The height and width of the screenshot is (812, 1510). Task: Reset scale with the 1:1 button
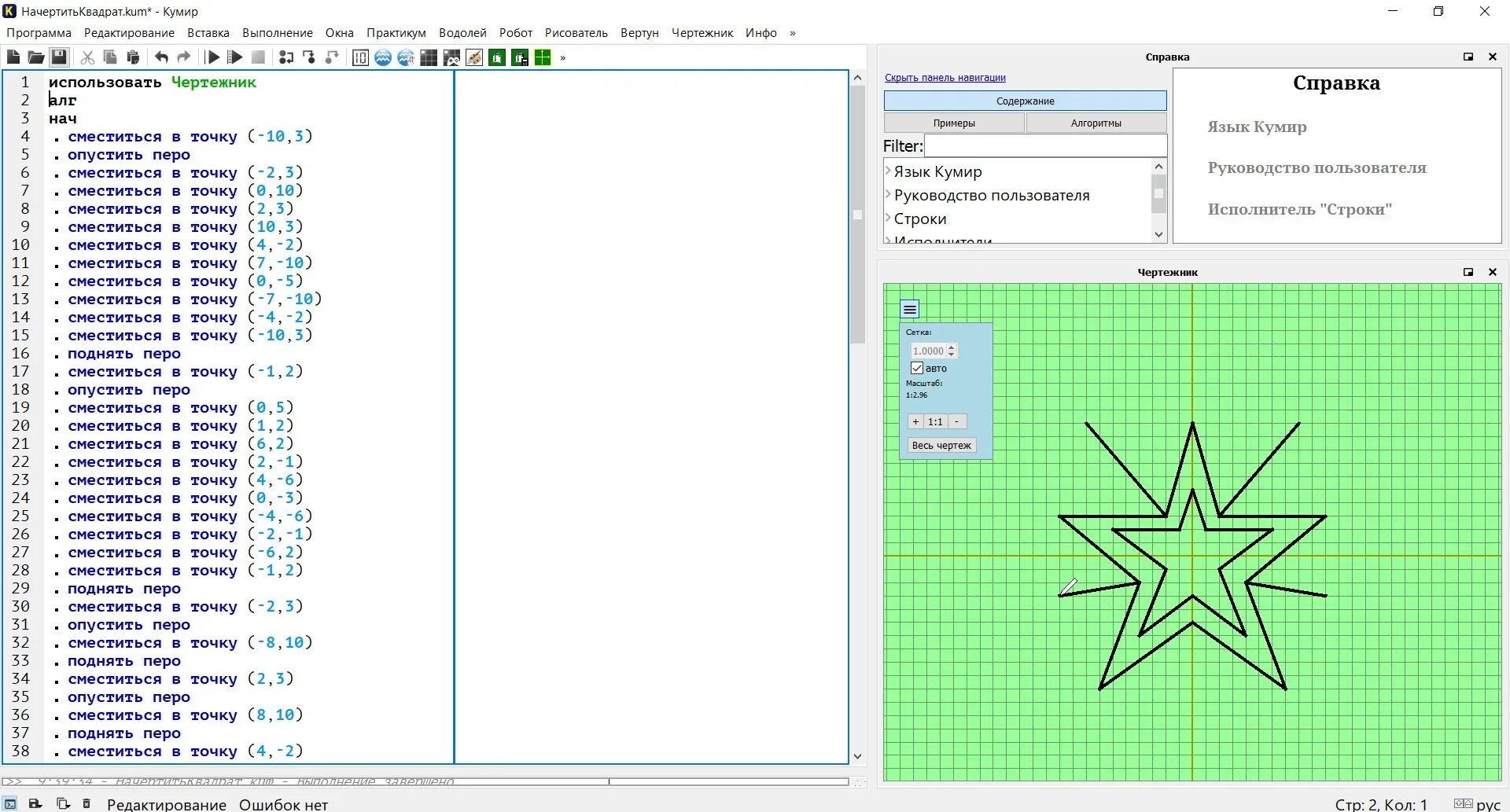coord(935,422)
